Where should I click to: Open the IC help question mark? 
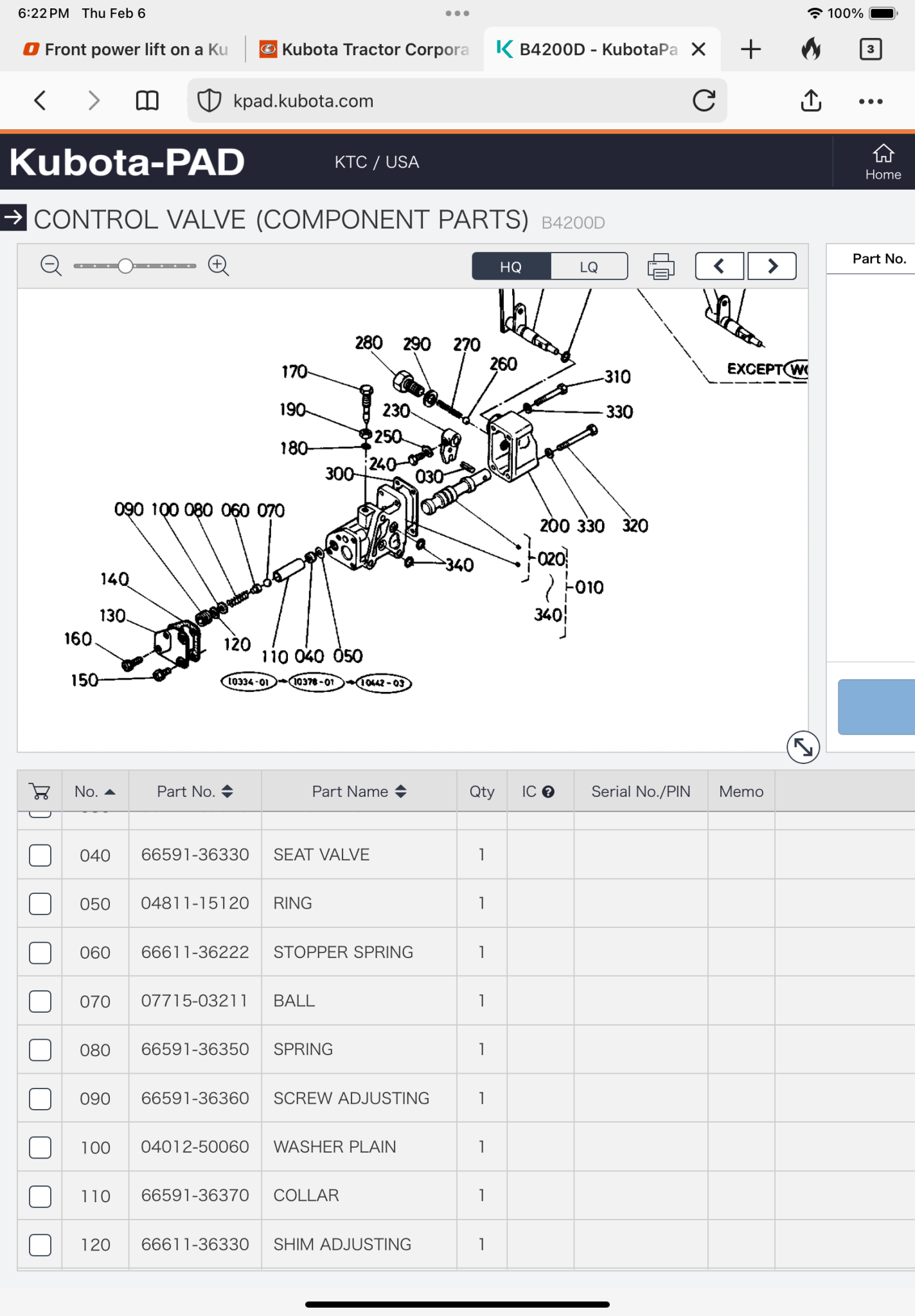pyautogui.click(x=548, y=792)
